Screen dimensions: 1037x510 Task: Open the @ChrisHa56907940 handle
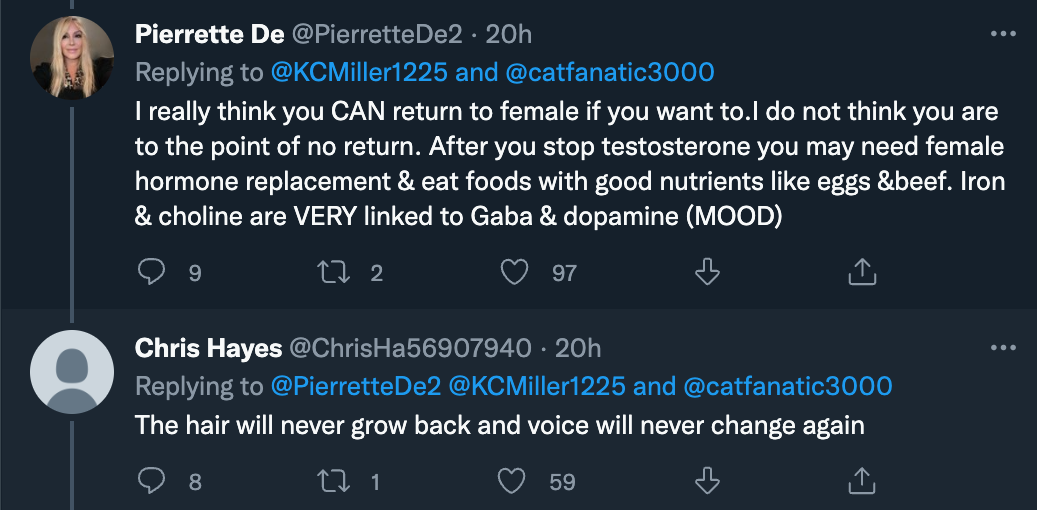coord(411,348)
